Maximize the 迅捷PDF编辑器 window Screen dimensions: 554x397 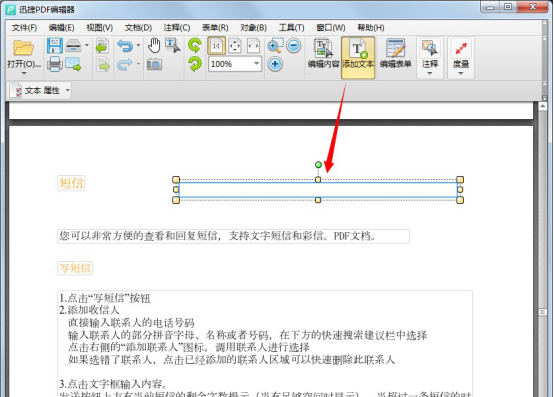point(508,7)
